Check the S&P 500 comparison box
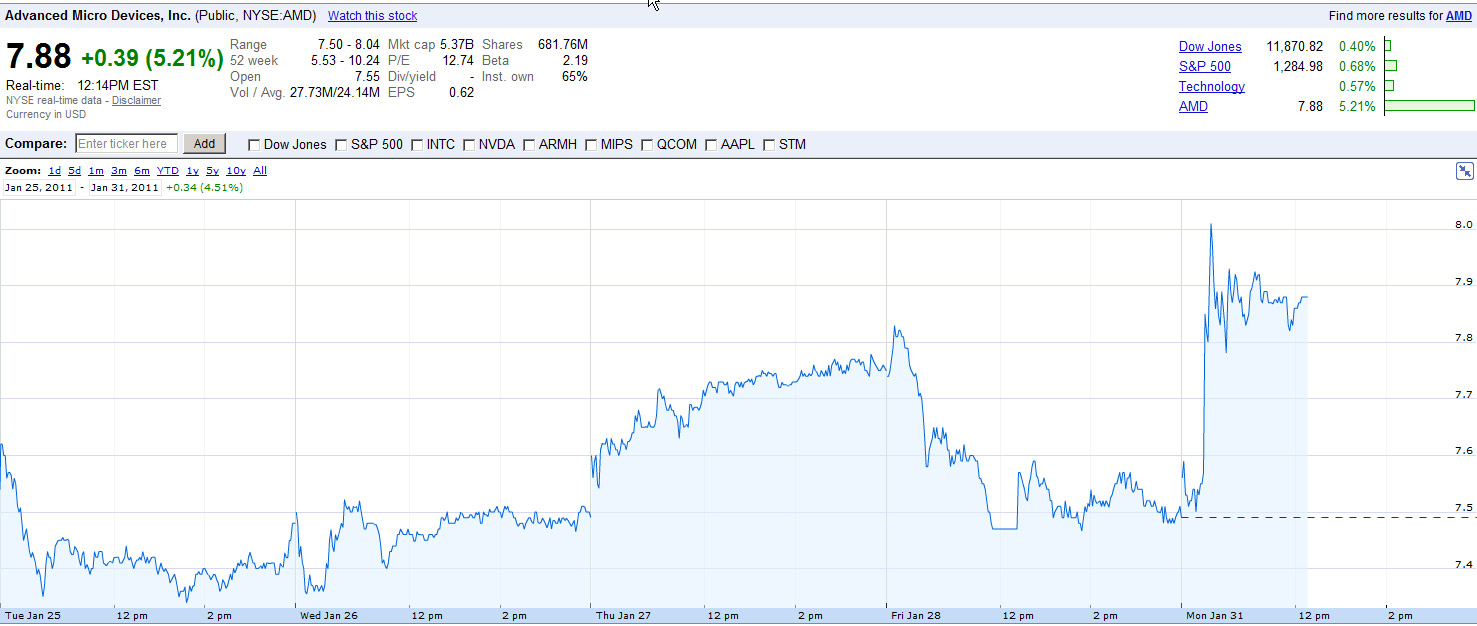Viewport: 1477px width, 626px height. point(341,145)
